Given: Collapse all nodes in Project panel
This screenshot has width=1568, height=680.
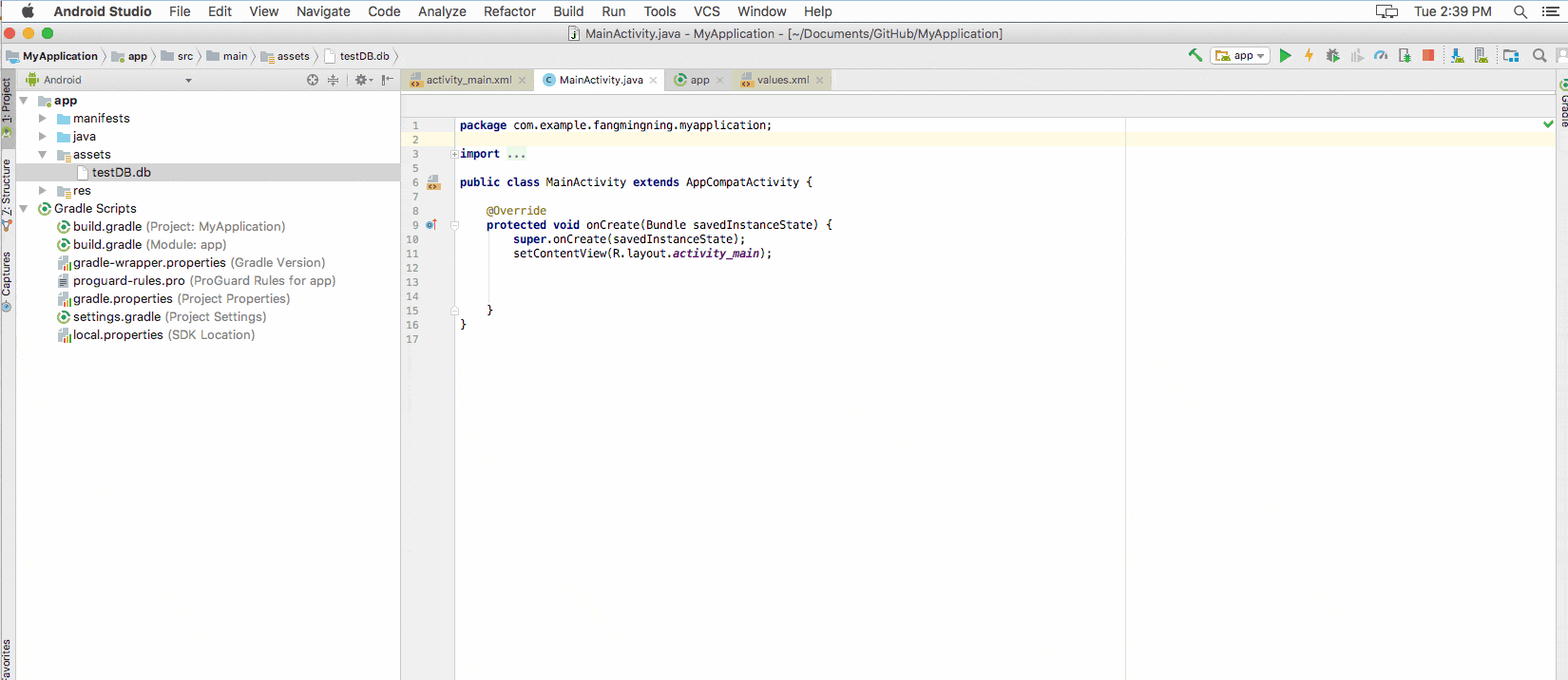Looking at the screenshot, I should 333,80.
